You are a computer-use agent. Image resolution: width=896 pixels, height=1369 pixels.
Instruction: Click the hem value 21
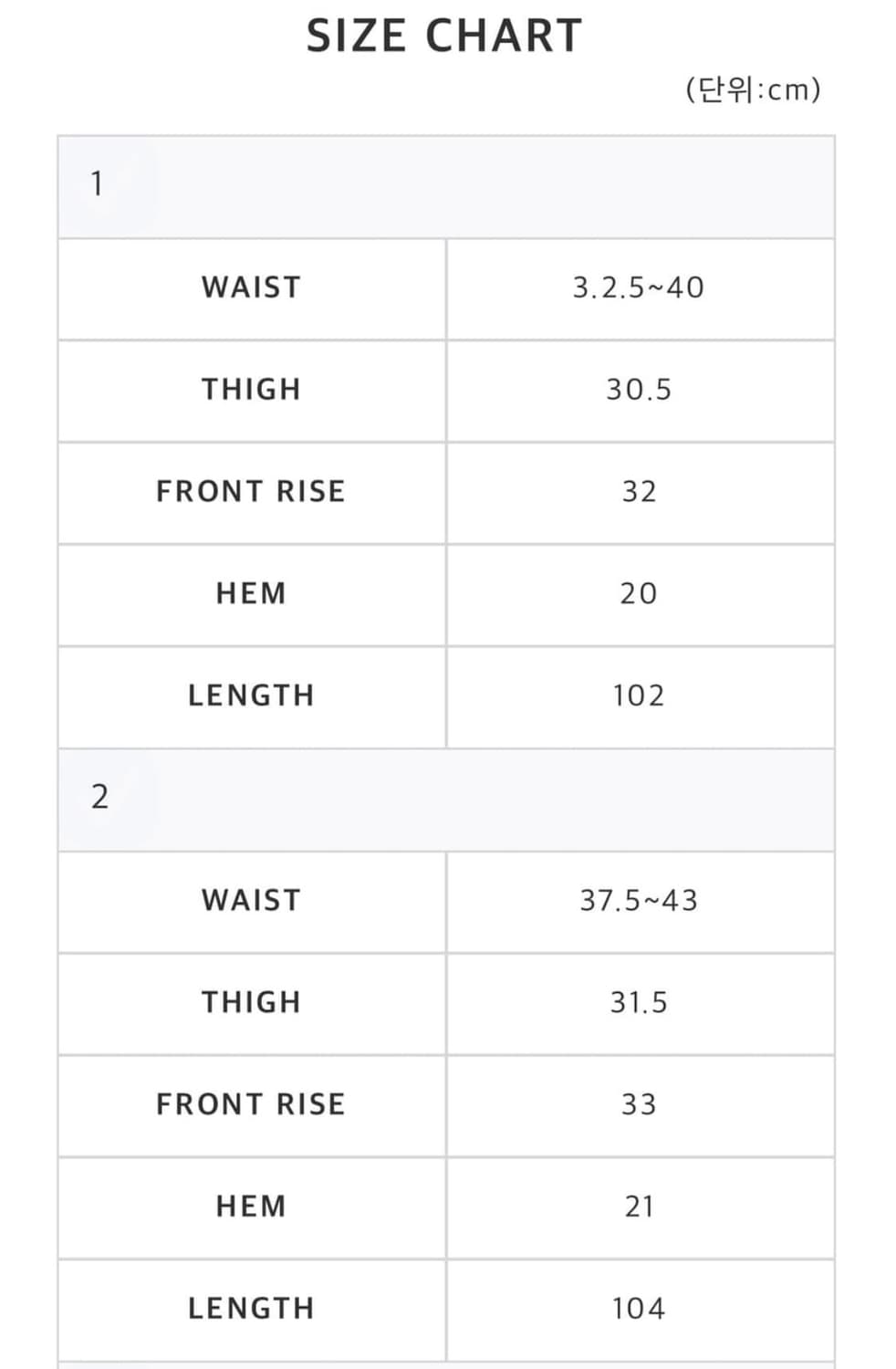coord(639,1207)
